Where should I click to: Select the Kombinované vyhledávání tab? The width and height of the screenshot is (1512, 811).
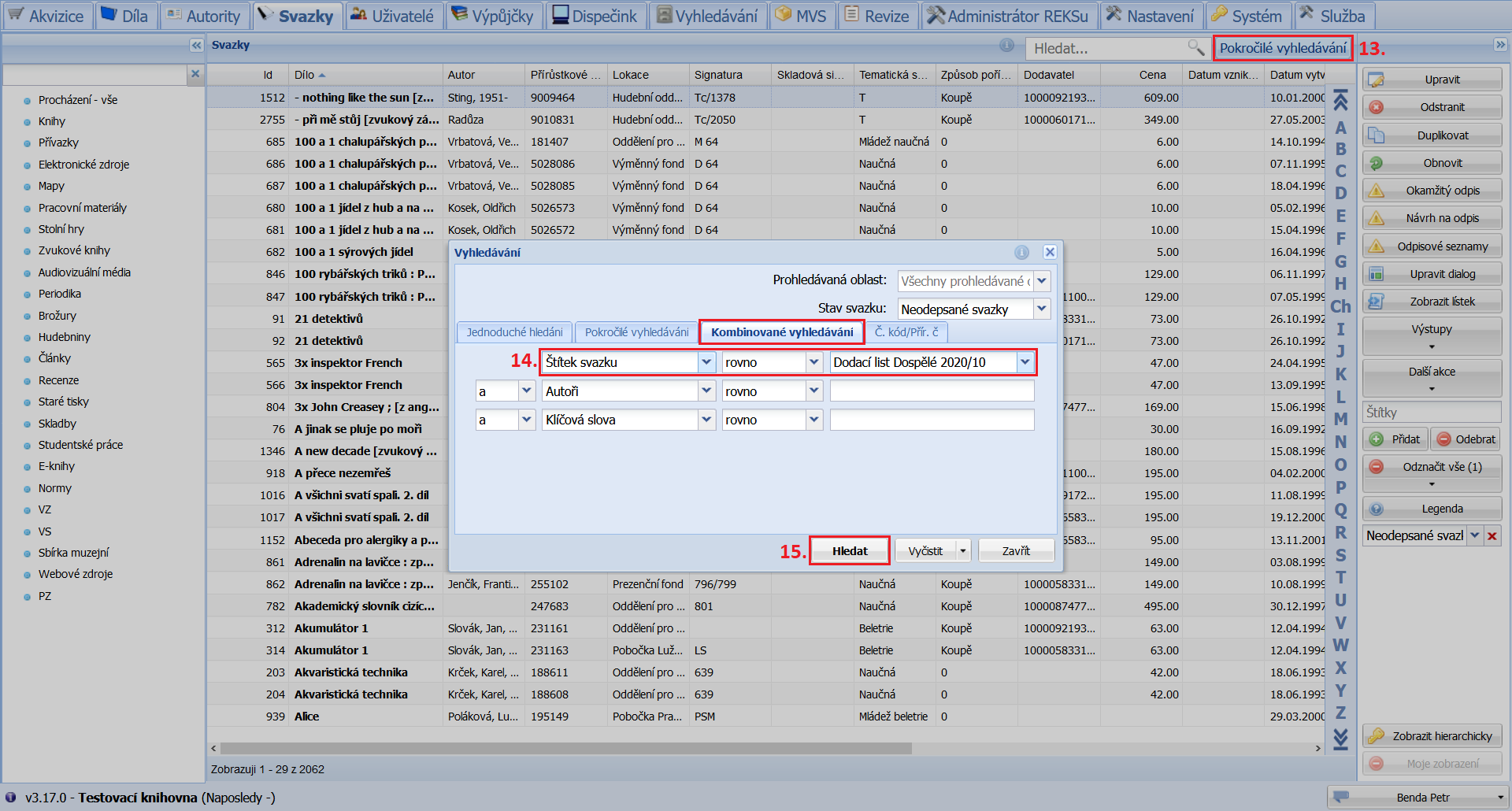click(782, 332)
